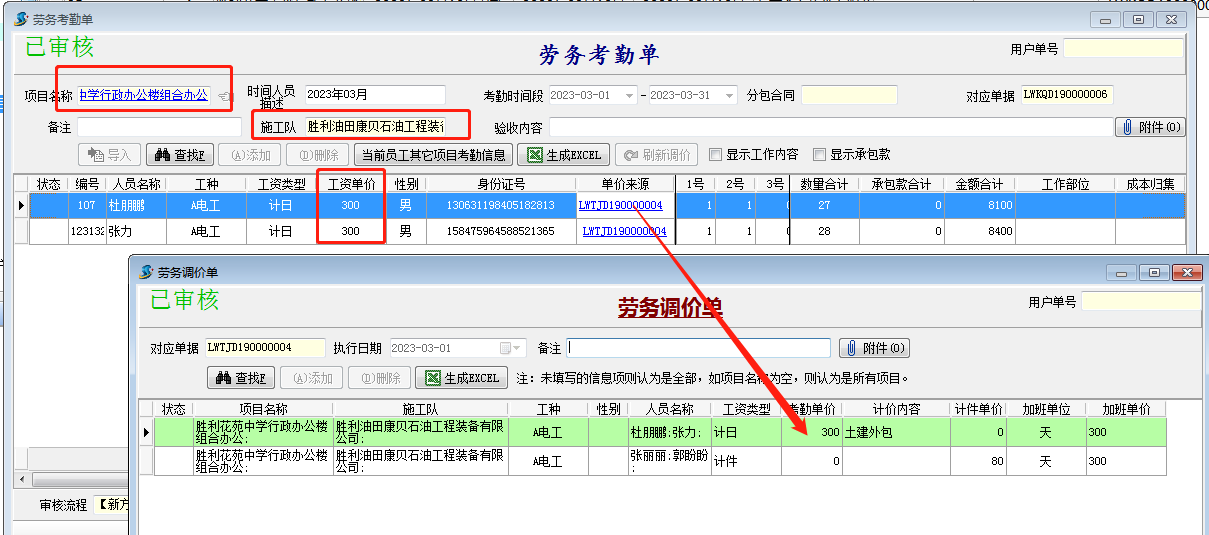Image resolution: width=1209 pixels, height=535 pixels.
Task: Expand 考勤时间段 end date 2023-03-31 dropdown
Action: pos(728,95)
